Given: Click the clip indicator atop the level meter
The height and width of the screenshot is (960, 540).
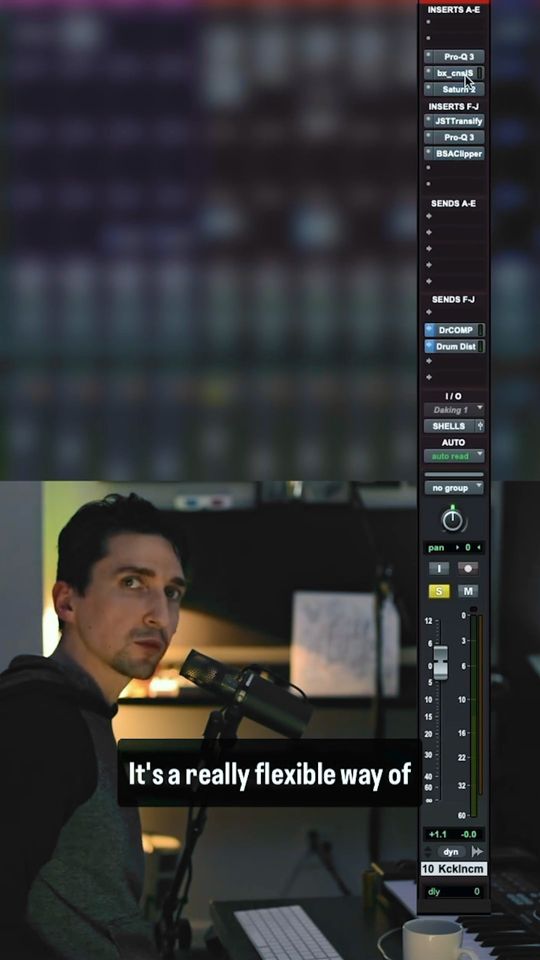Looking at the screenshot, I should coord(473,609).
